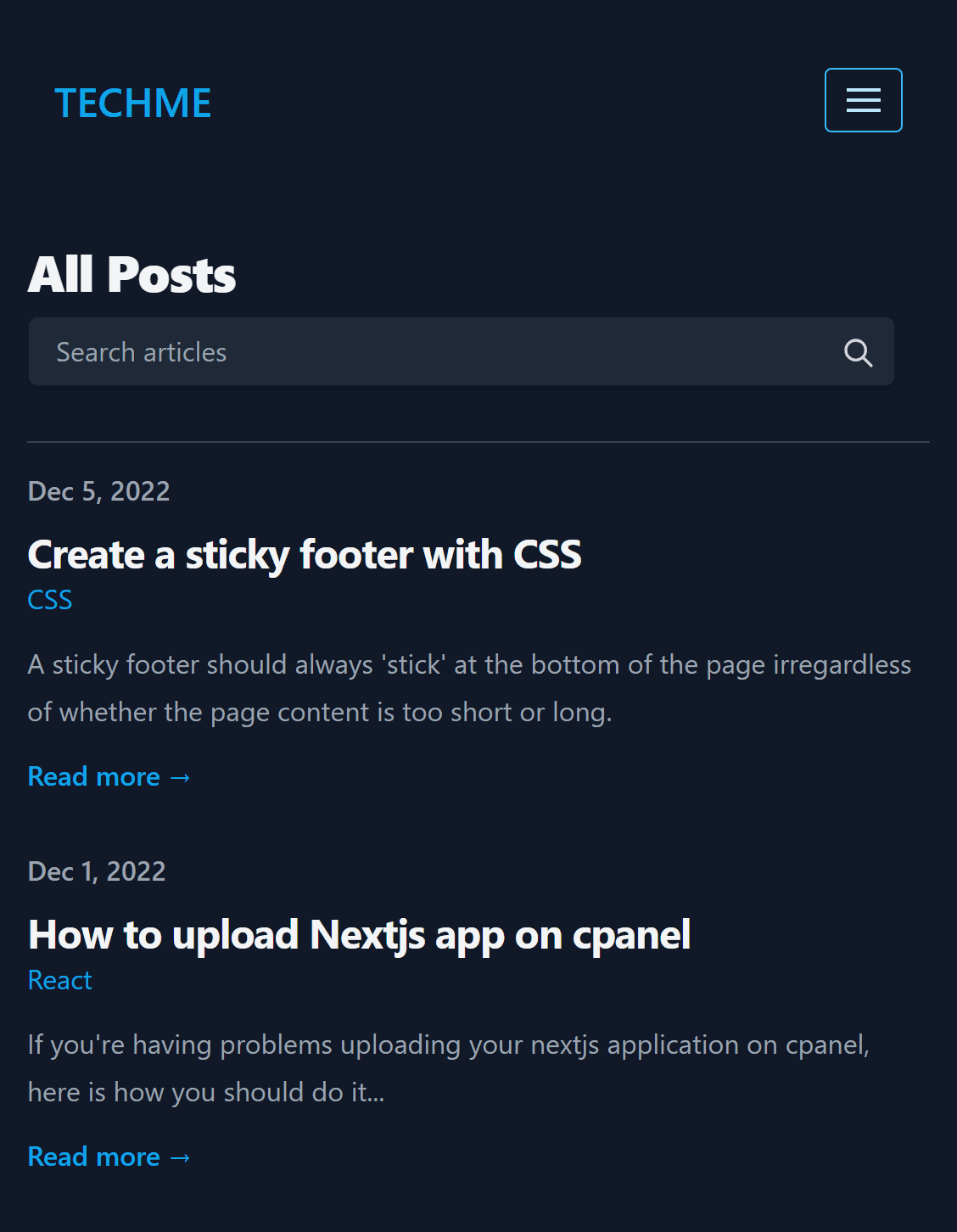Open 'Create a sticky footer with CSS' post
957x1232 pixels.
pos(304,555)
